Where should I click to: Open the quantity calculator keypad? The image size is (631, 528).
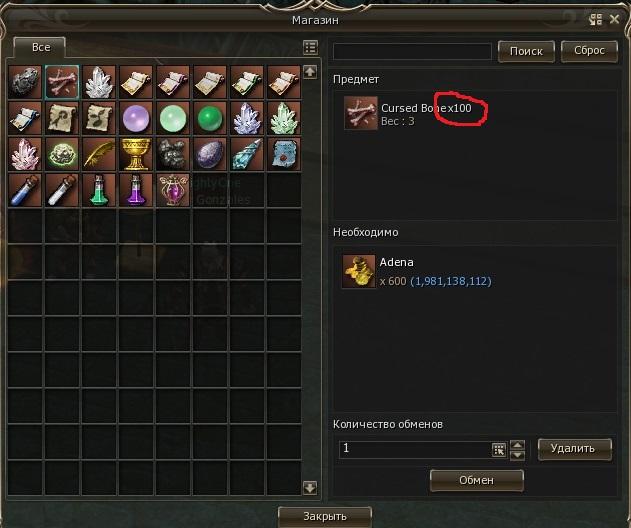[499, 450]
